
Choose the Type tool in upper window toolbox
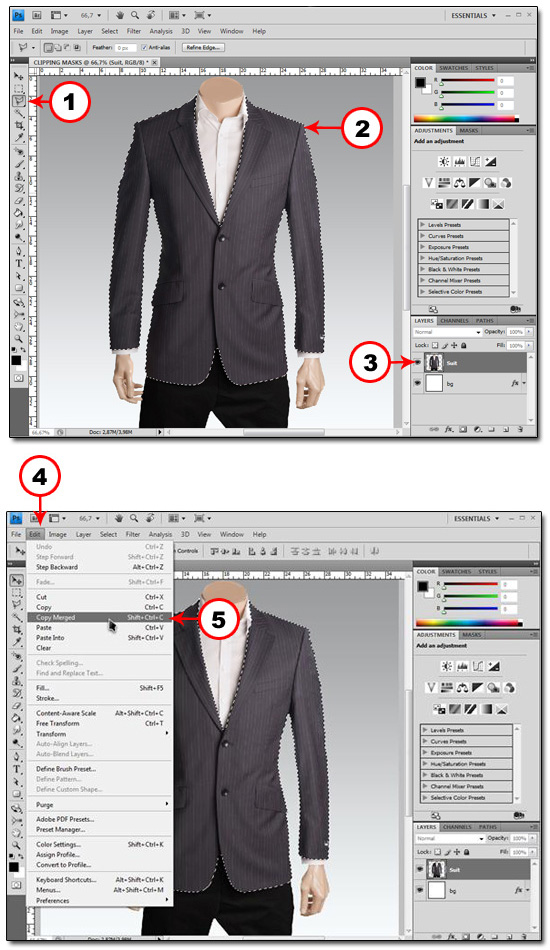[19, 264]
